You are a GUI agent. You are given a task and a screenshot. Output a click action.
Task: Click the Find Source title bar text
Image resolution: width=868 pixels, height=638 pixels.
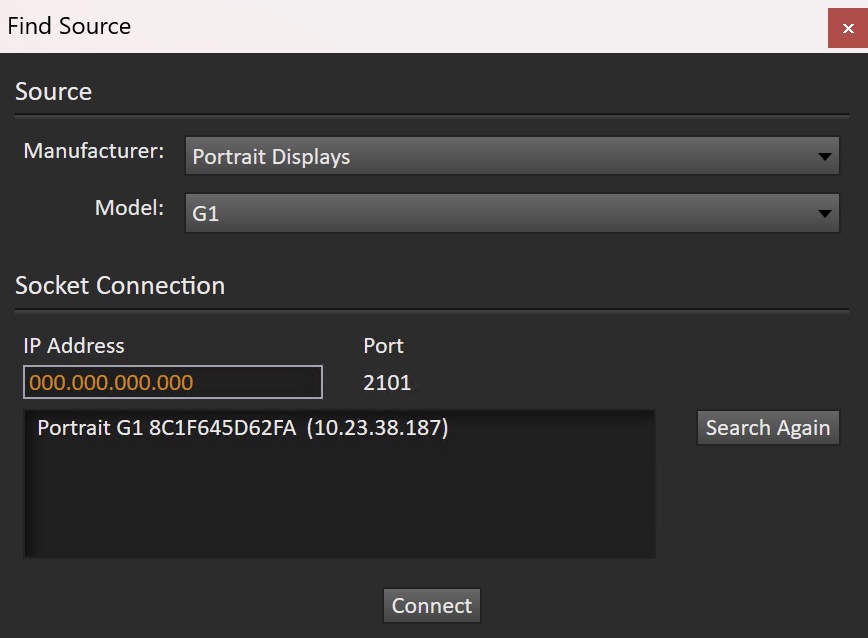point(69,26)
